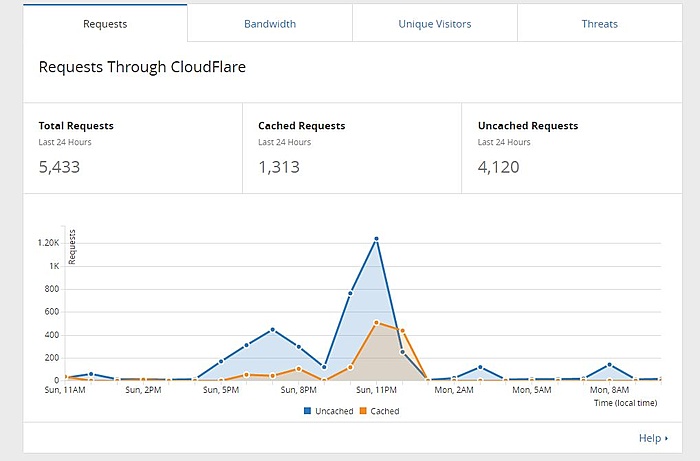Viewport: 700px width, 461px height.
Task: Click the Sun, 8PM axis label
Action: 298,390
